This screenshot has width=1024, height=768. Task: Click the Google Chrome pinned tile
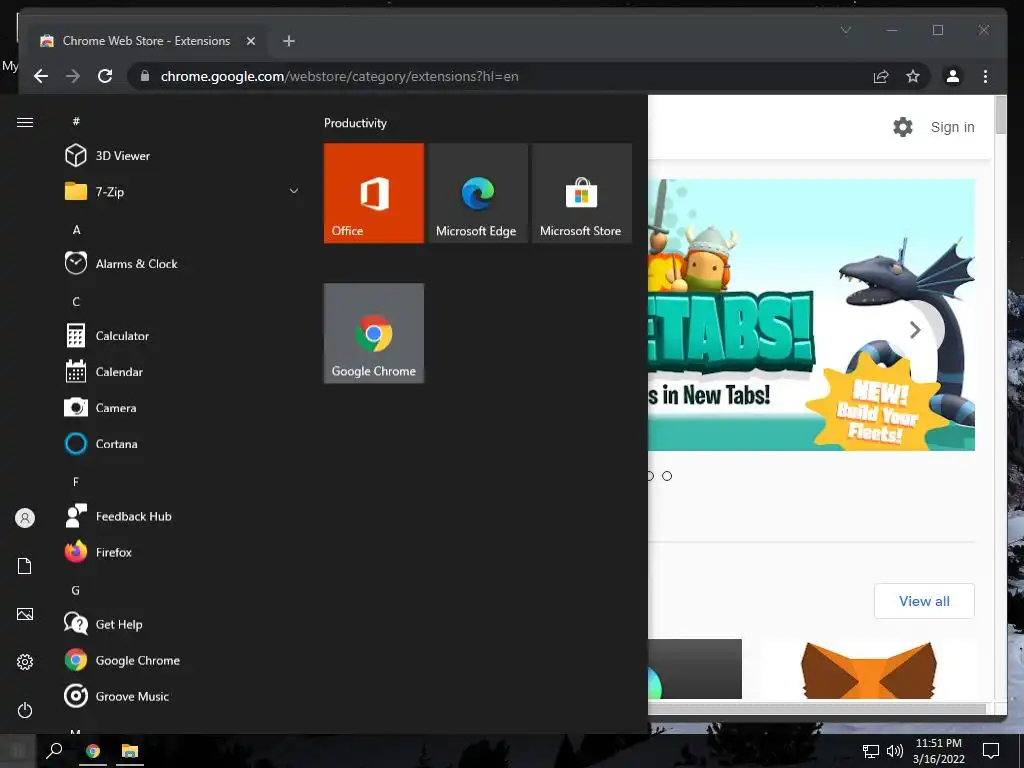coord(374,333)
